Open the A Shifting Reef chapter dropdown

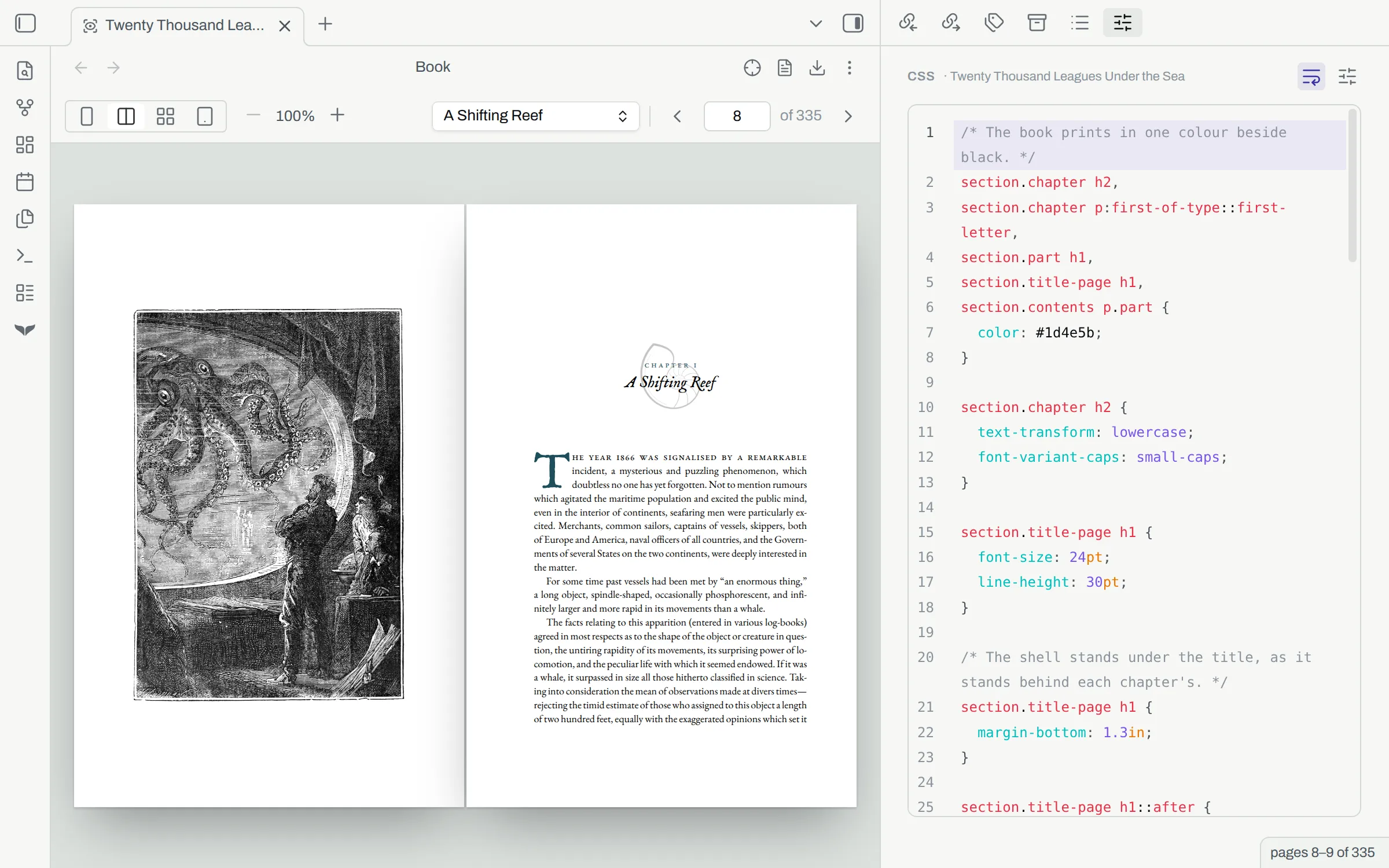535,116
